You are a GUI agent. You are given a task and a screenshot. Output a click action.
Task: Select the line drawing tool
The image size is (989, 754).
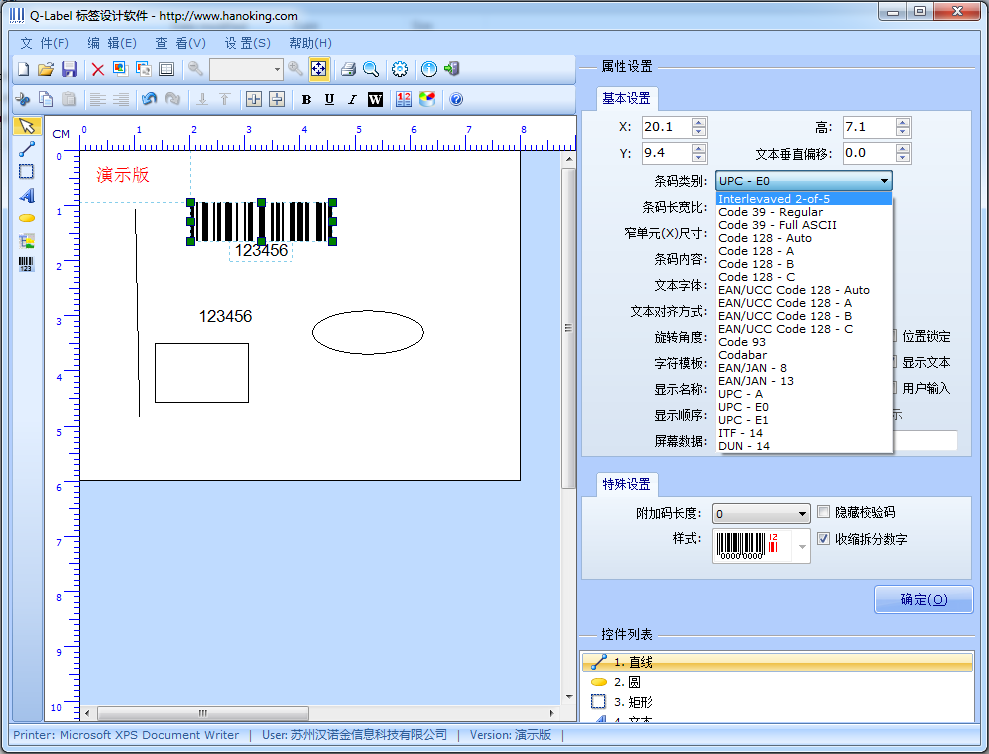click(26, 148)
